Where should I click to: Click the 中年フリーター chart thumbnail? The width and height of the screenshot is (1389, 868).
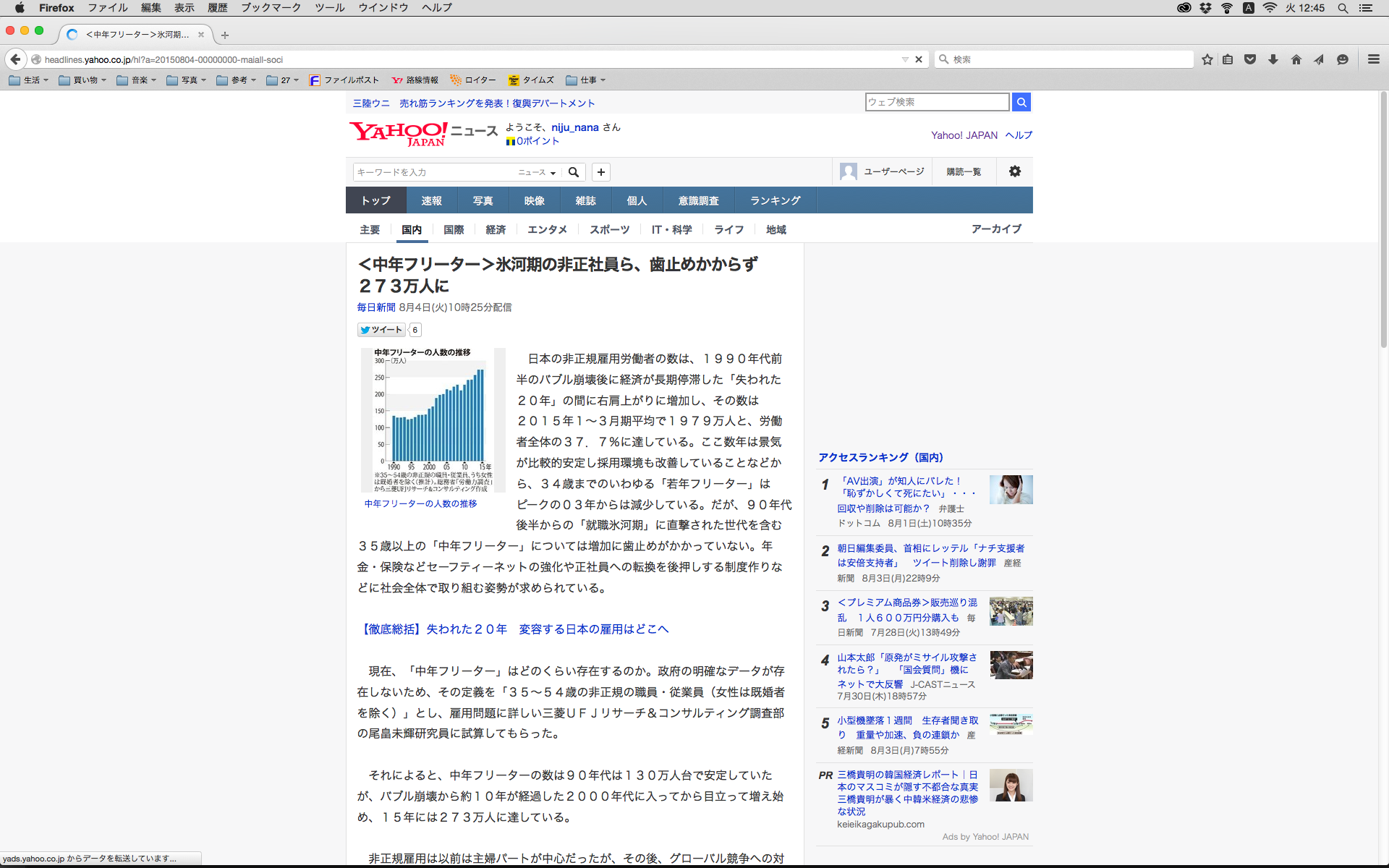tap(433, 420)
